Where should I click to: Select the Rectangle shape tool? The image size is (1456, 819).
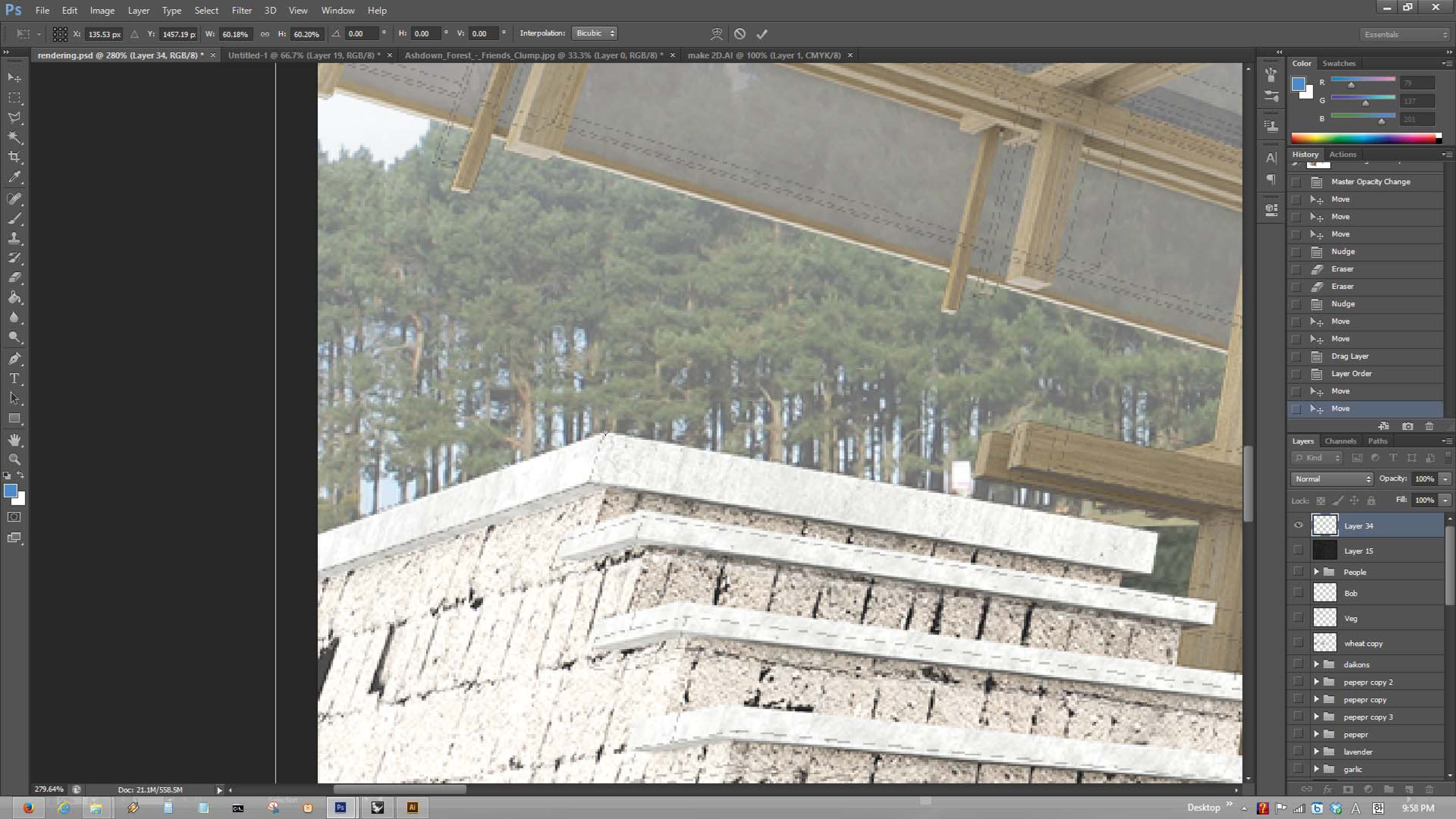tap(15, 419)
